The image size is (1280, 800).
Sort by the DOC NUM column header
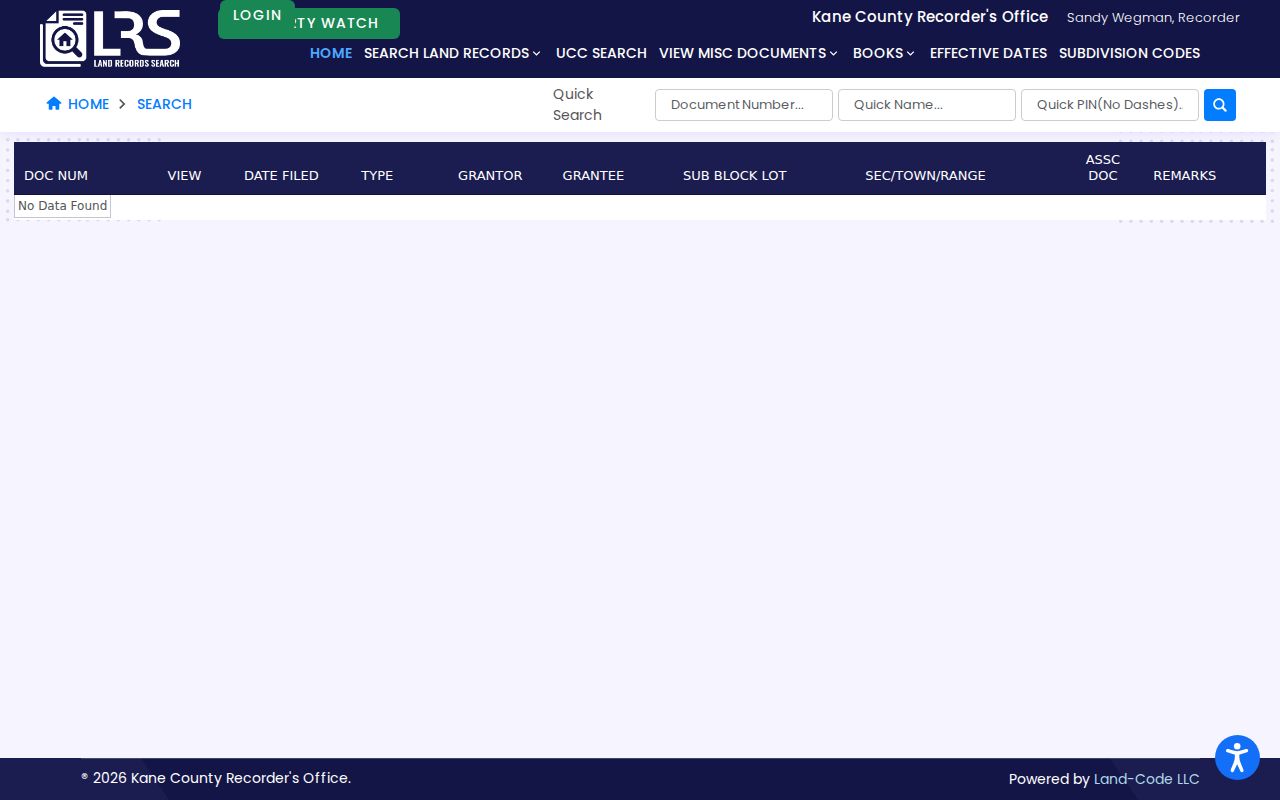(56, 175)
